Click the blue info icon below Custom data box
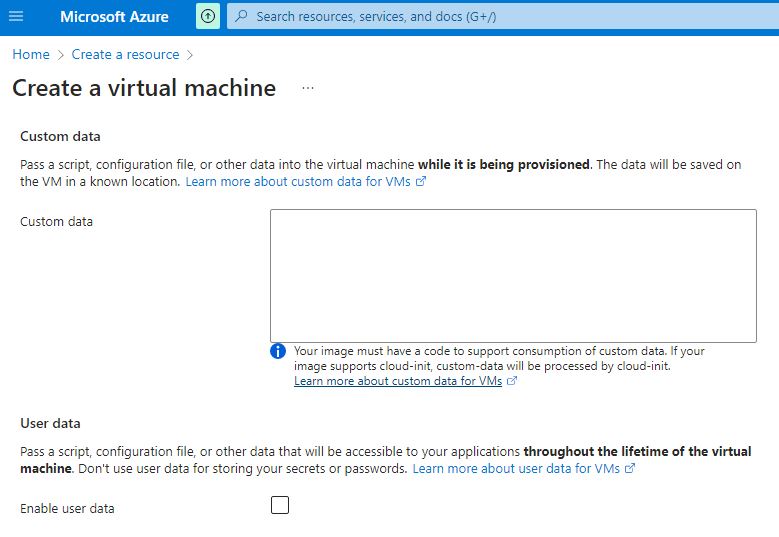This screenshot has height=537, width=779. pyautogui.click(x=278, y=351)
